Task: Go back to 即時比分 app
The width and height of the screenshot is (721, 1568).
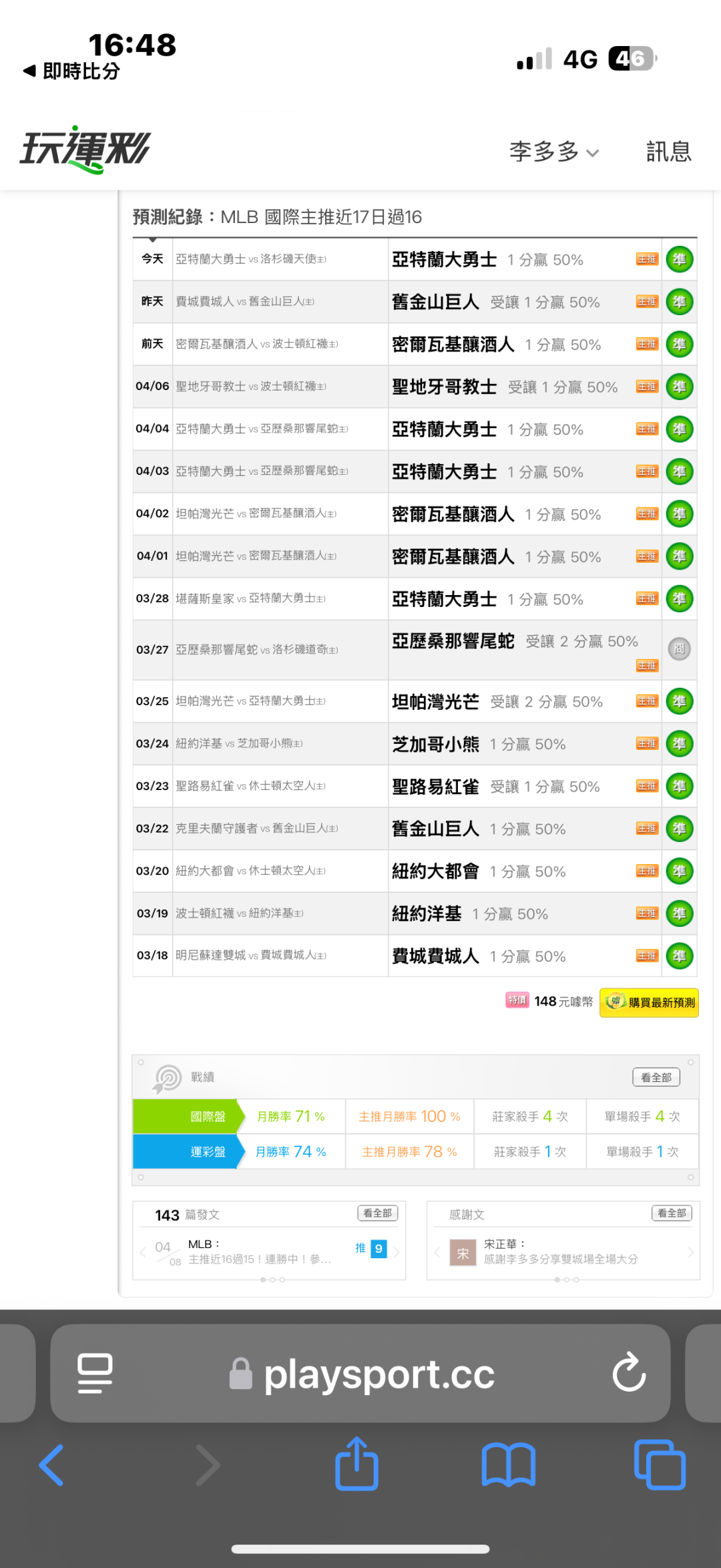Action: (x=71, y=71)
